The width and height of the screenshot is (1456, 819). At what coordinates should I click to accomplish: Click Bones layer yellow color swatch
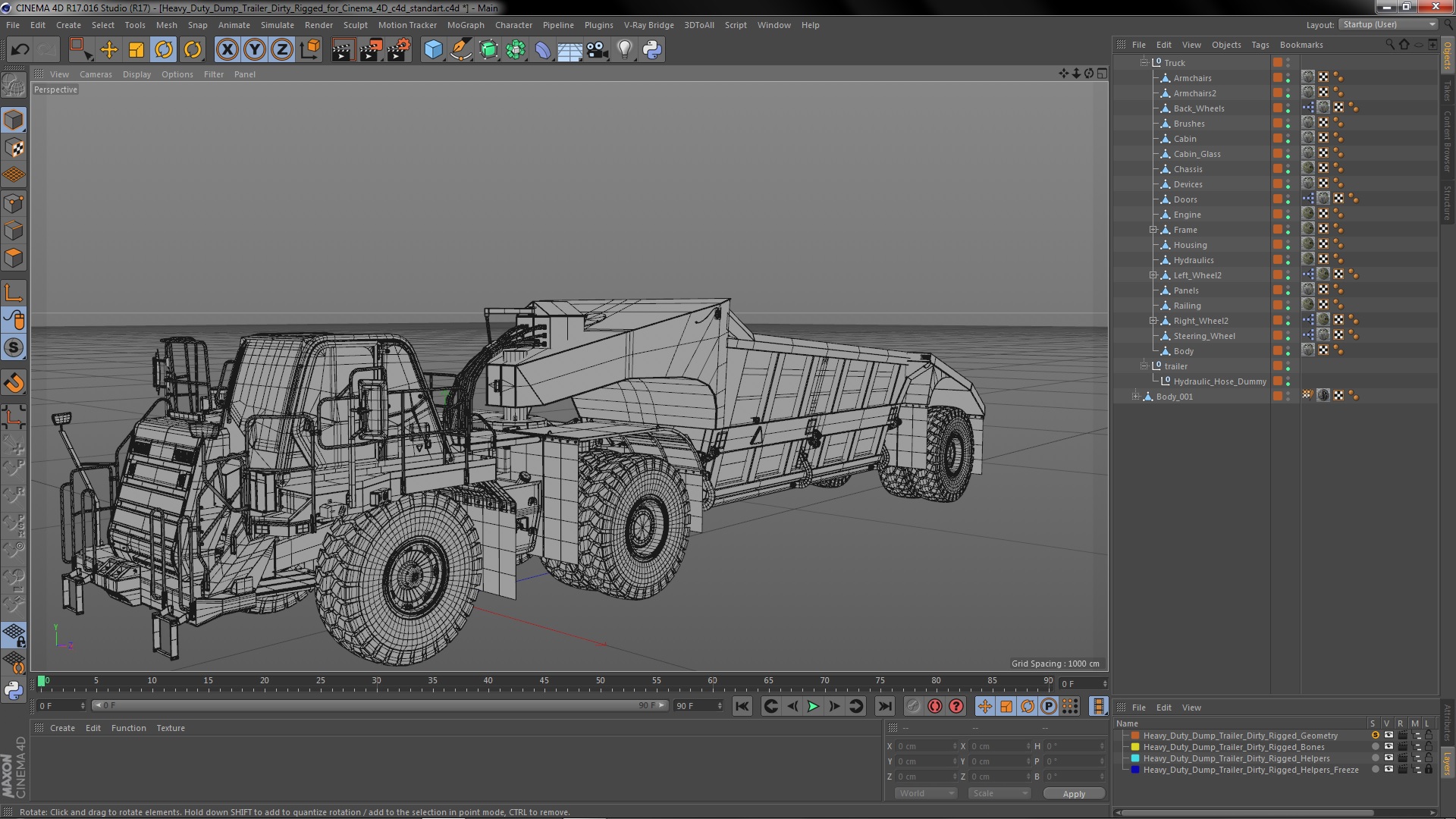tap(1135, 747)
